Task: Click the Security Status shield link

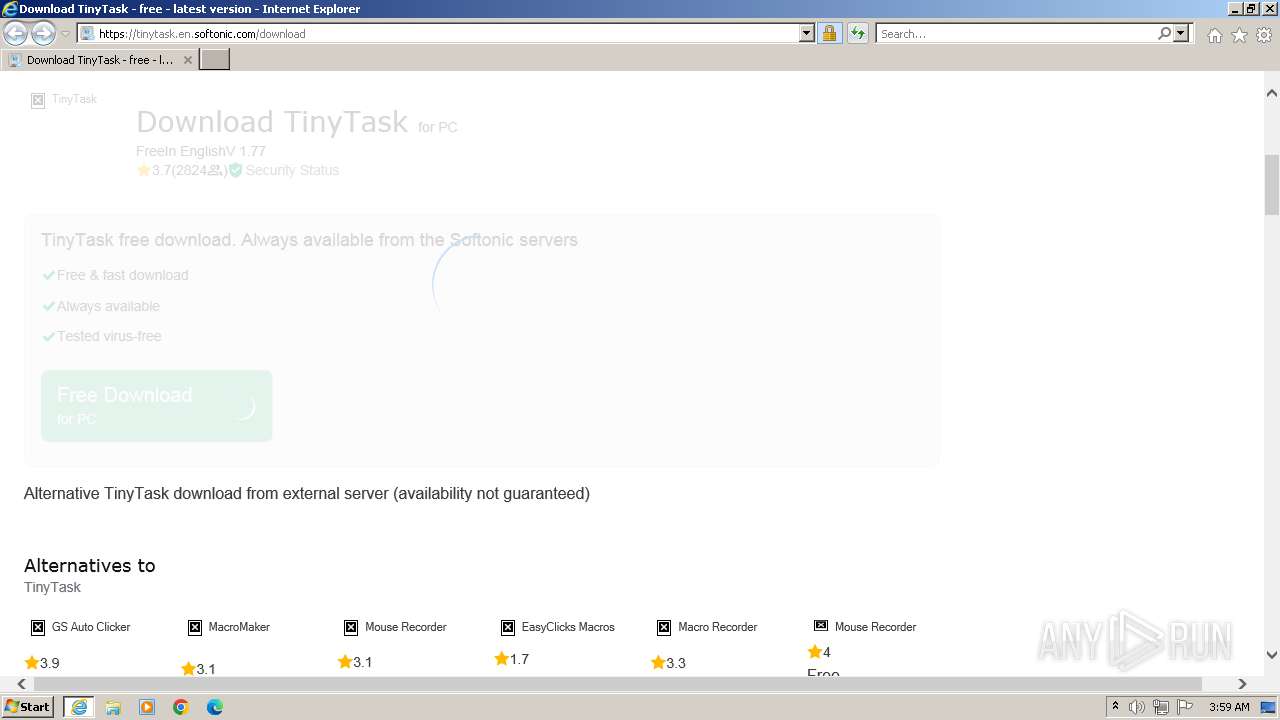Action: [x=284, y=171]
